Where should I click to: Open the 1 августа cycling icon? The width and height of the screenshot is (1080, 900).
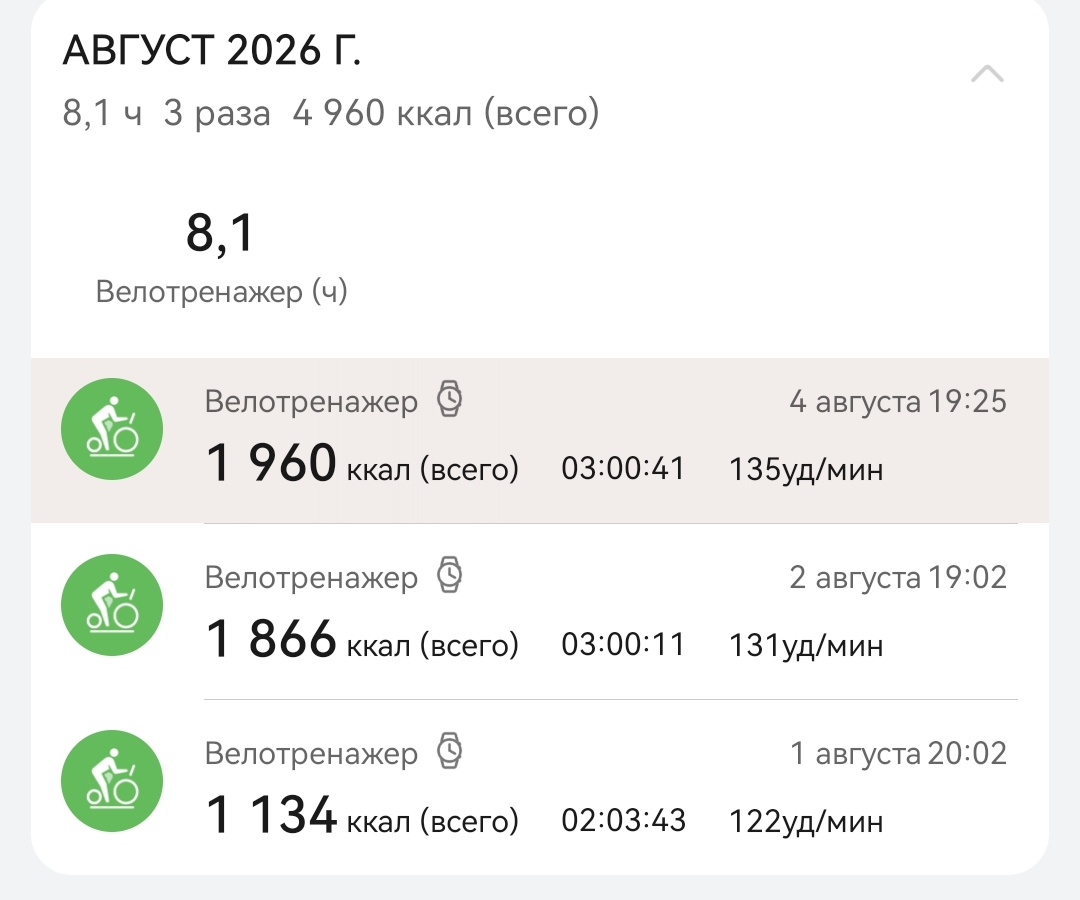(x=112, y=781)
